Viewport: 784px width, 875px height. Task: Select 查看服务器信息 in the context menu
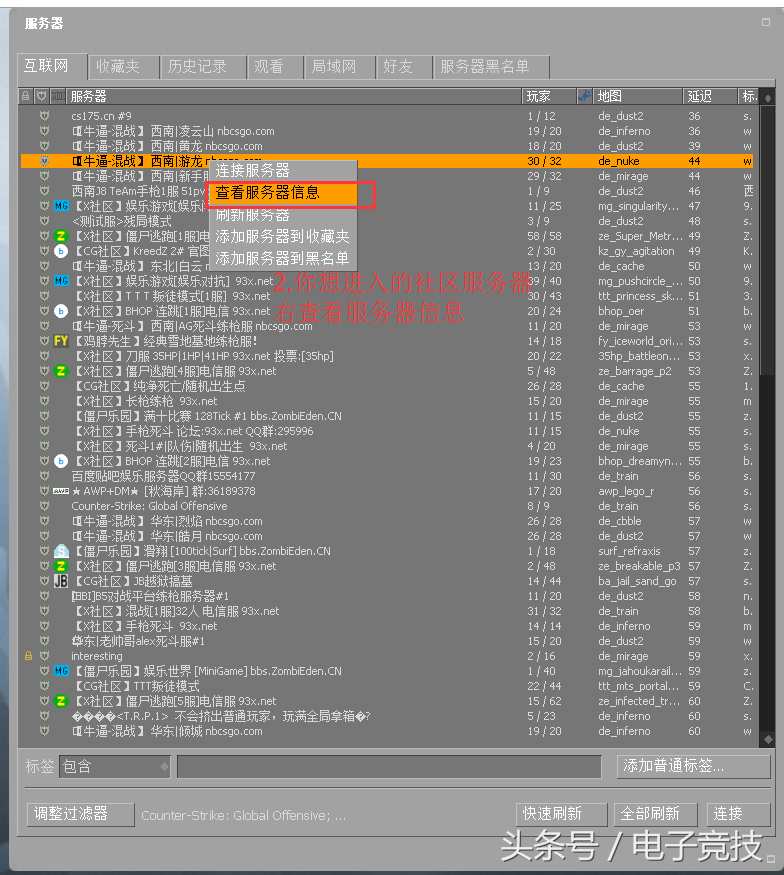click(267, 193)
